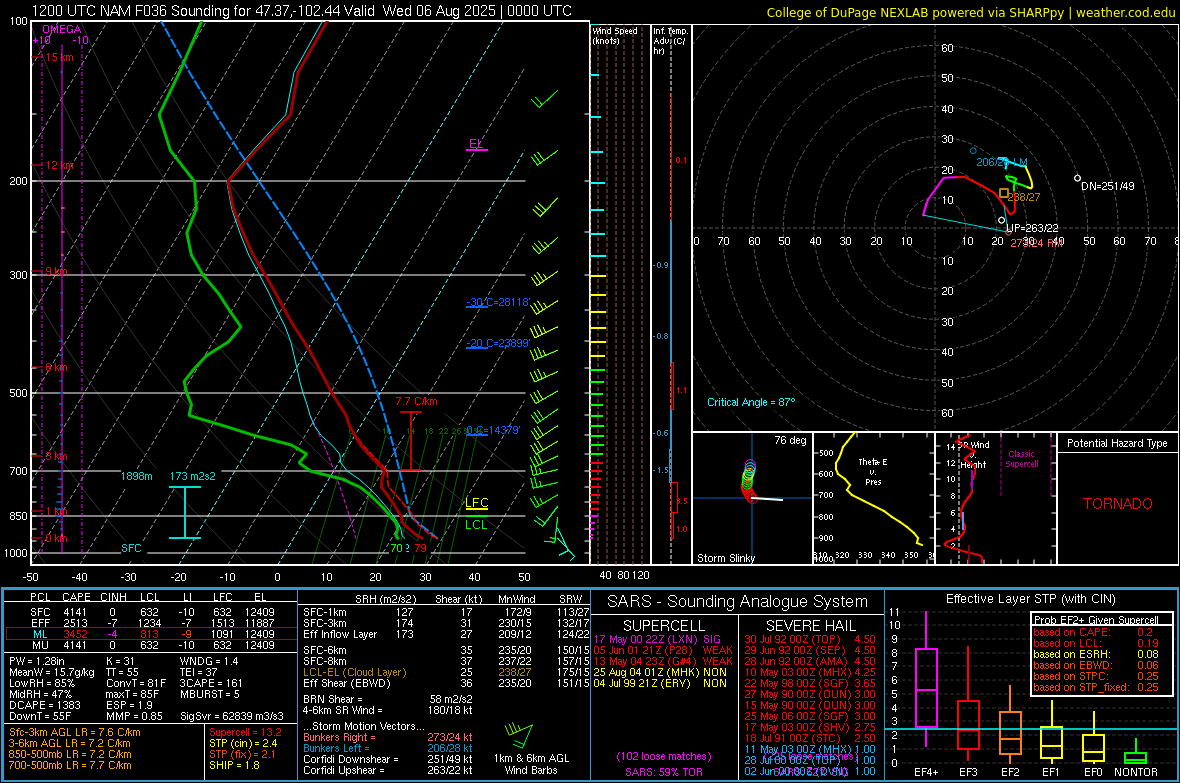The height and width of the screenshot is (783, 1180).
Task: Click the SigSvr = 62839 m3/s3 value
Action: point(232,716)
